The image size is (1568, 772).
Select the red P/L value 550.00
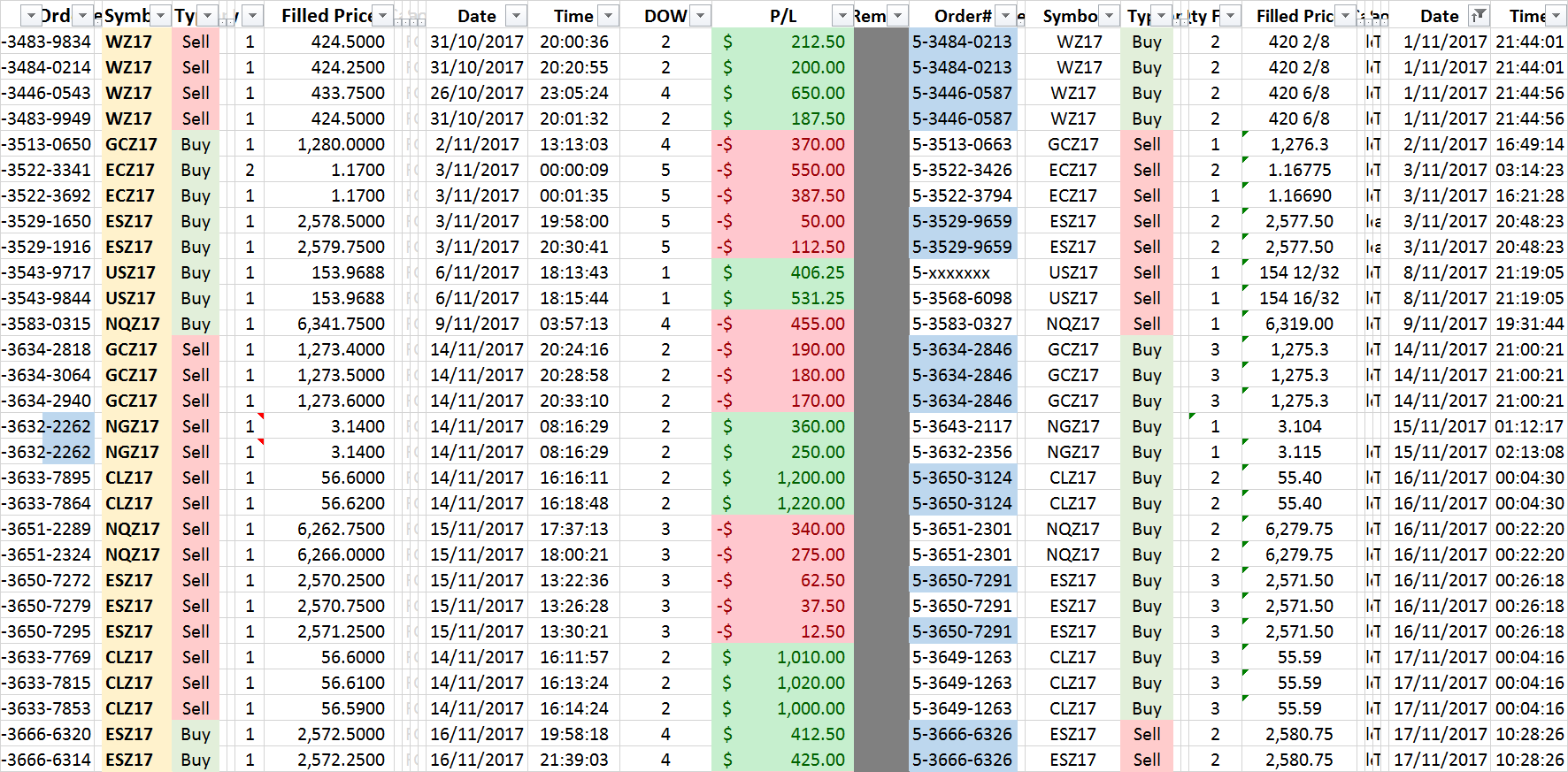(x=783, y=170)
